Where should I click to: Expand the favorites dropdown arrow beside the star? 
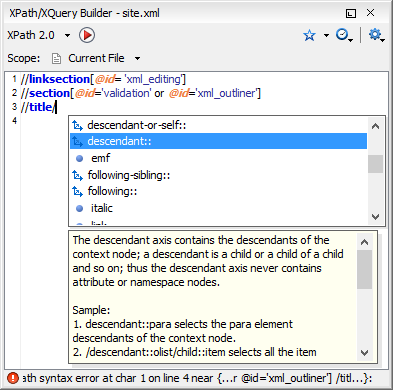tap(326, 35)
